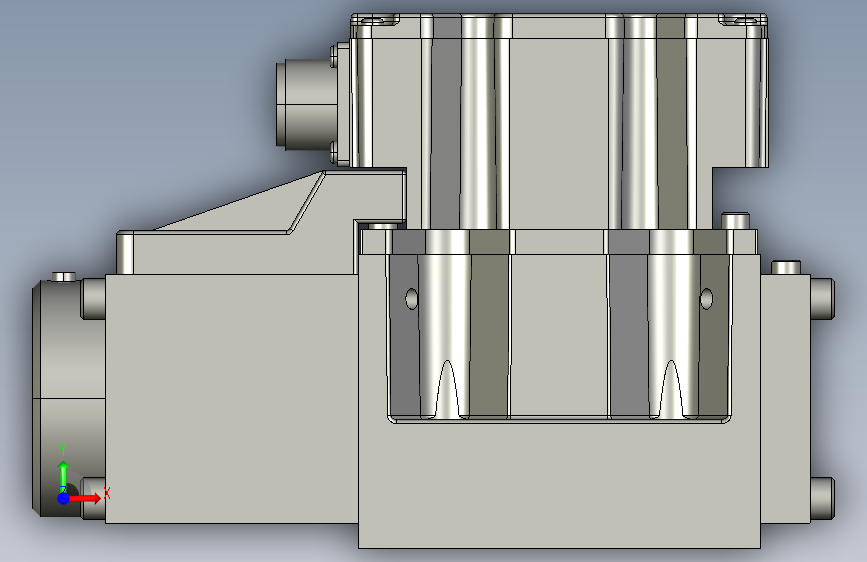The image size is (867, 562).
Task: Select the sloped wedge face above the left block
Action: 238,202
